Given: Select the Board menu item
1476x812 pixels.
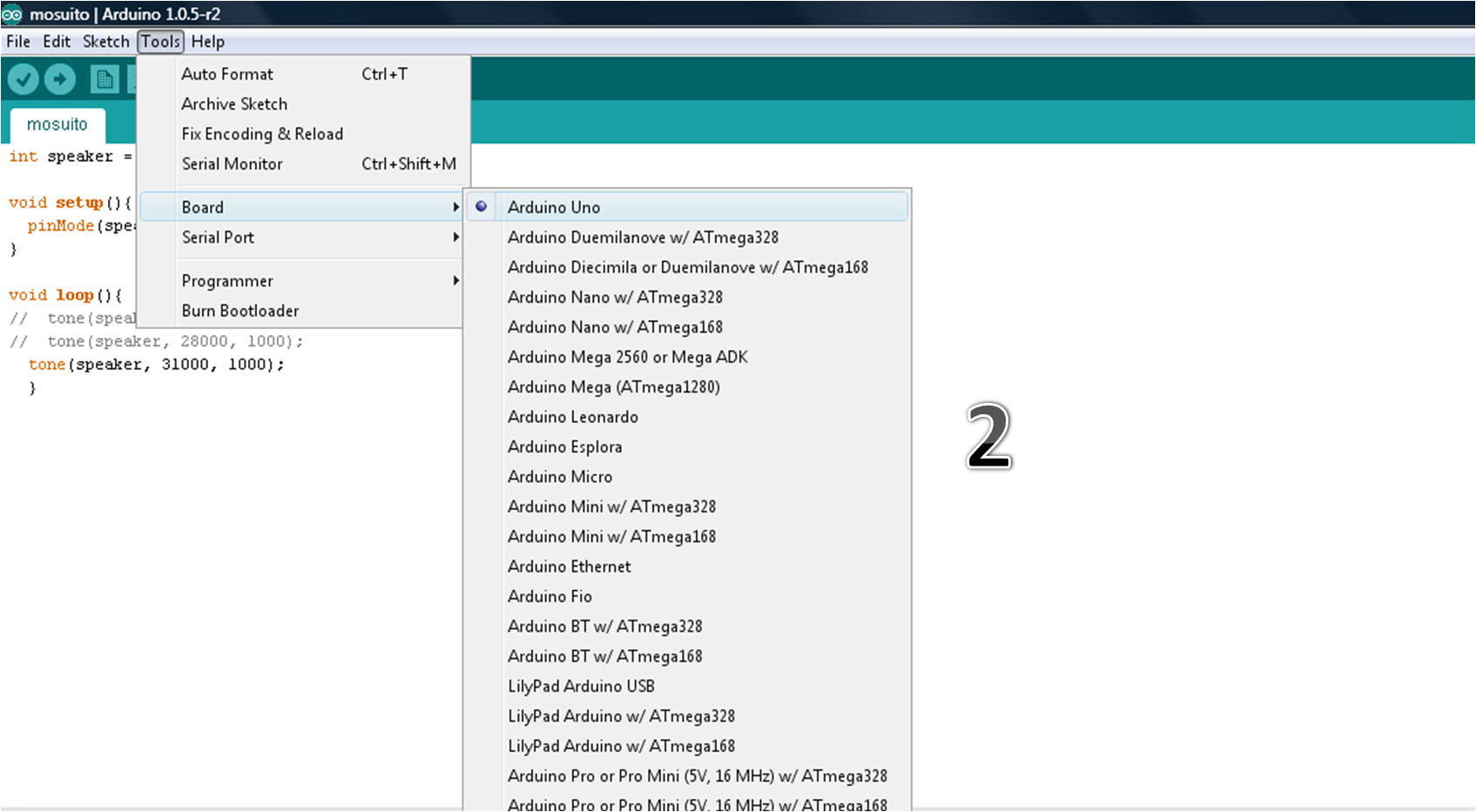Looking at the screenshot, I should [301, 207].
